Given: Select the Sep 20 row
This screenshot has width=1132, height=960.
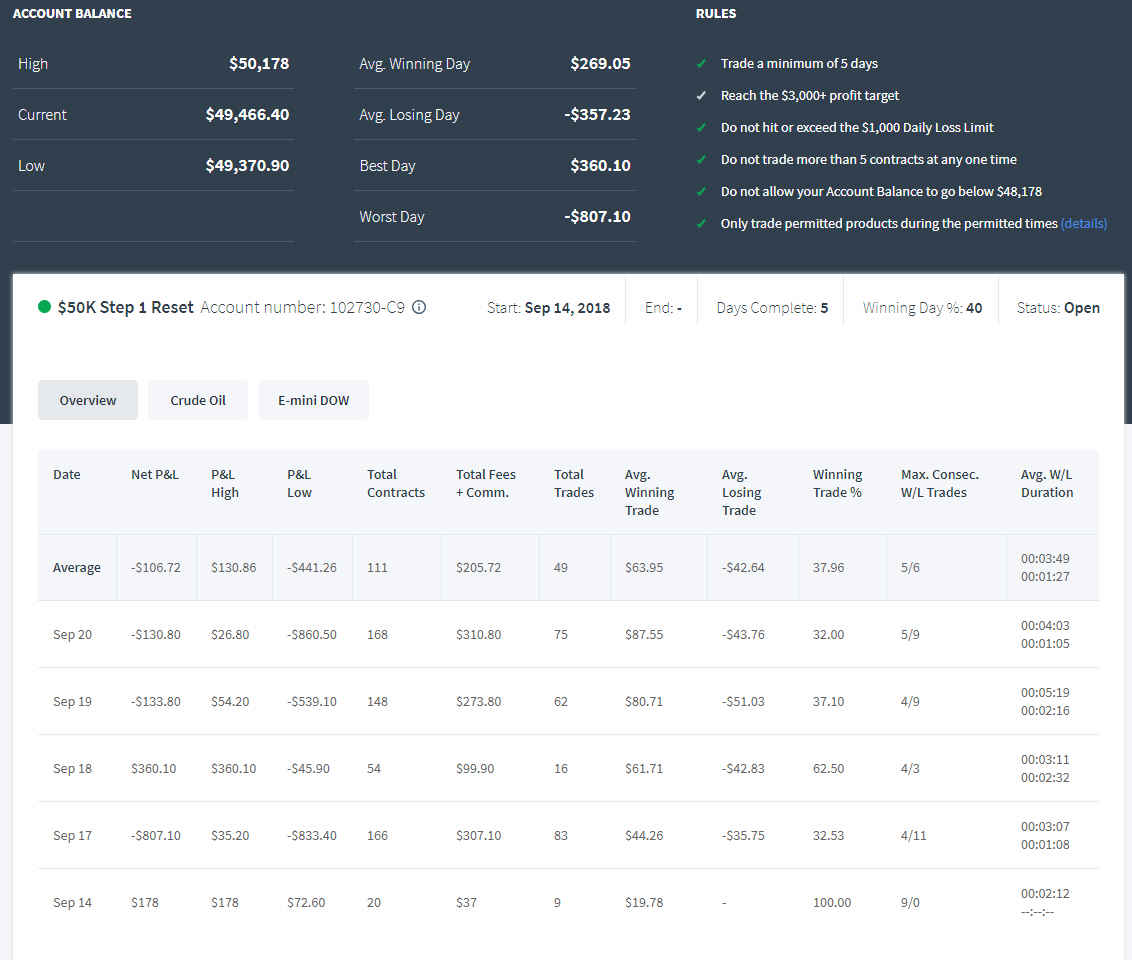Looking at the screenshot, I should click(x=568, y=634).
